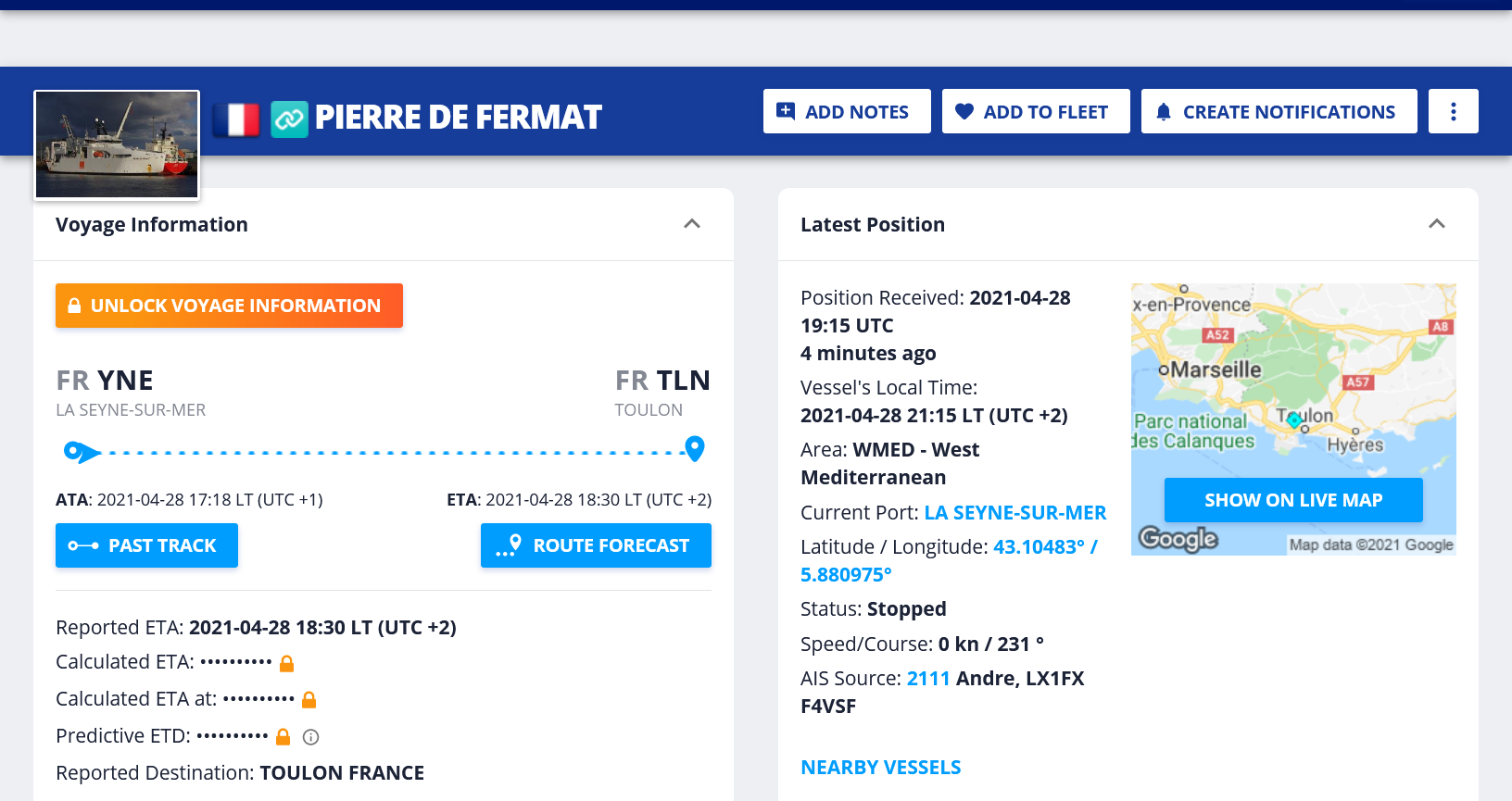Open Create Notifications
Image resolution: width=1512 pixels, height=801 pixels.
coord(1279,111)
